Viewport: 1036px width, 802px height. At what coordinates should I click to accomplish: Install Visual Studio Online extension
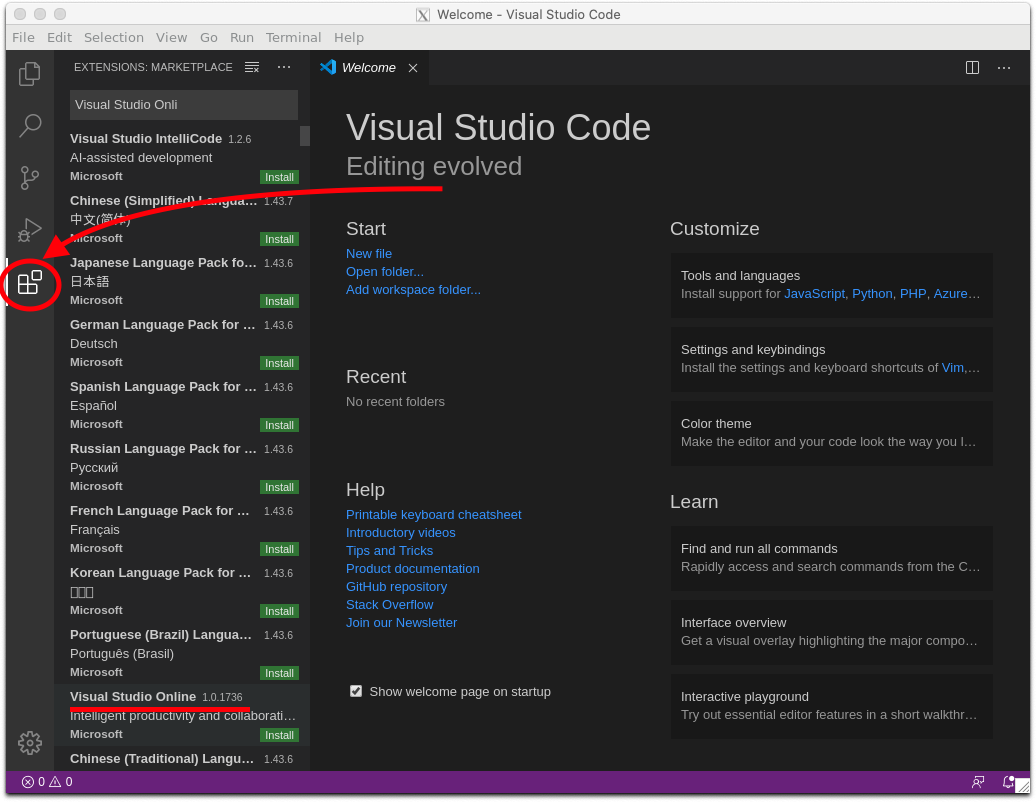279,735
